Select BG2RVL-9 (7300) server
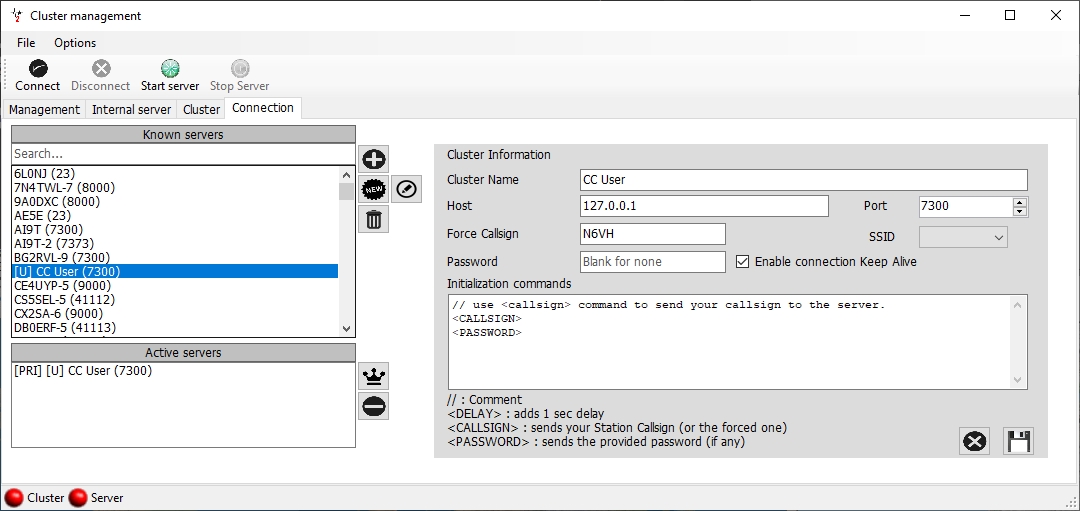1080x511 pixels. tap(175, 258)
